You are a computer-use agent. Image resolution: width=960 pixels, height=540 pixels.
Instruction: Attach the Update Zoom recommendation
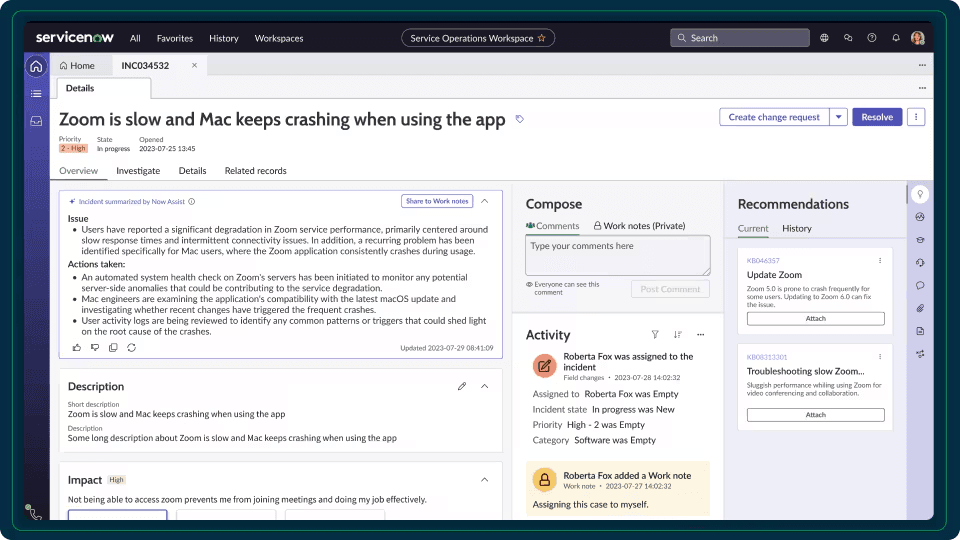[815, 319]
